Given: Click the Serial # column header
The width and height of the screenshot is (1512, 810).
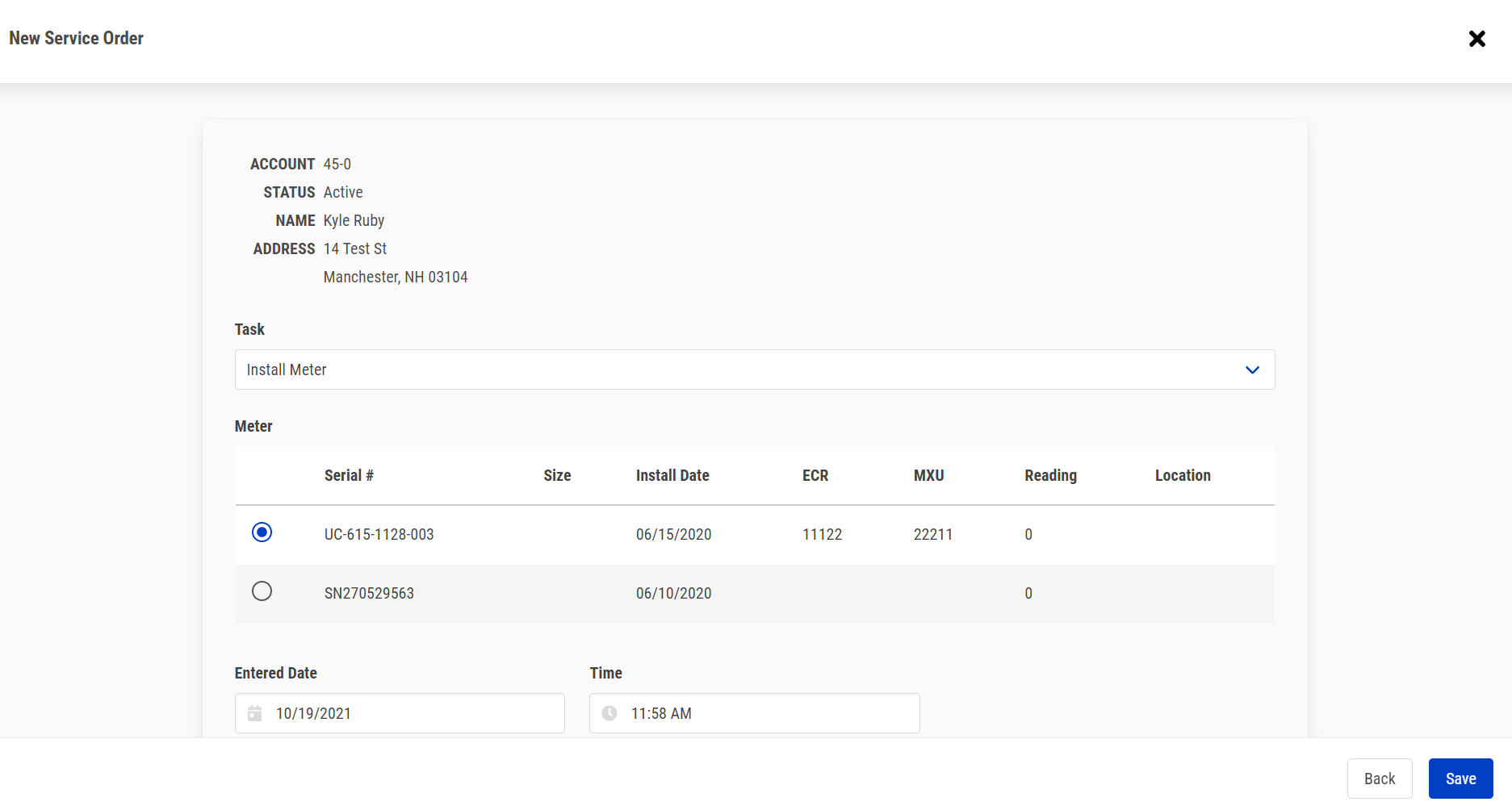Looking at the screenshot, I should click(349, 476).
